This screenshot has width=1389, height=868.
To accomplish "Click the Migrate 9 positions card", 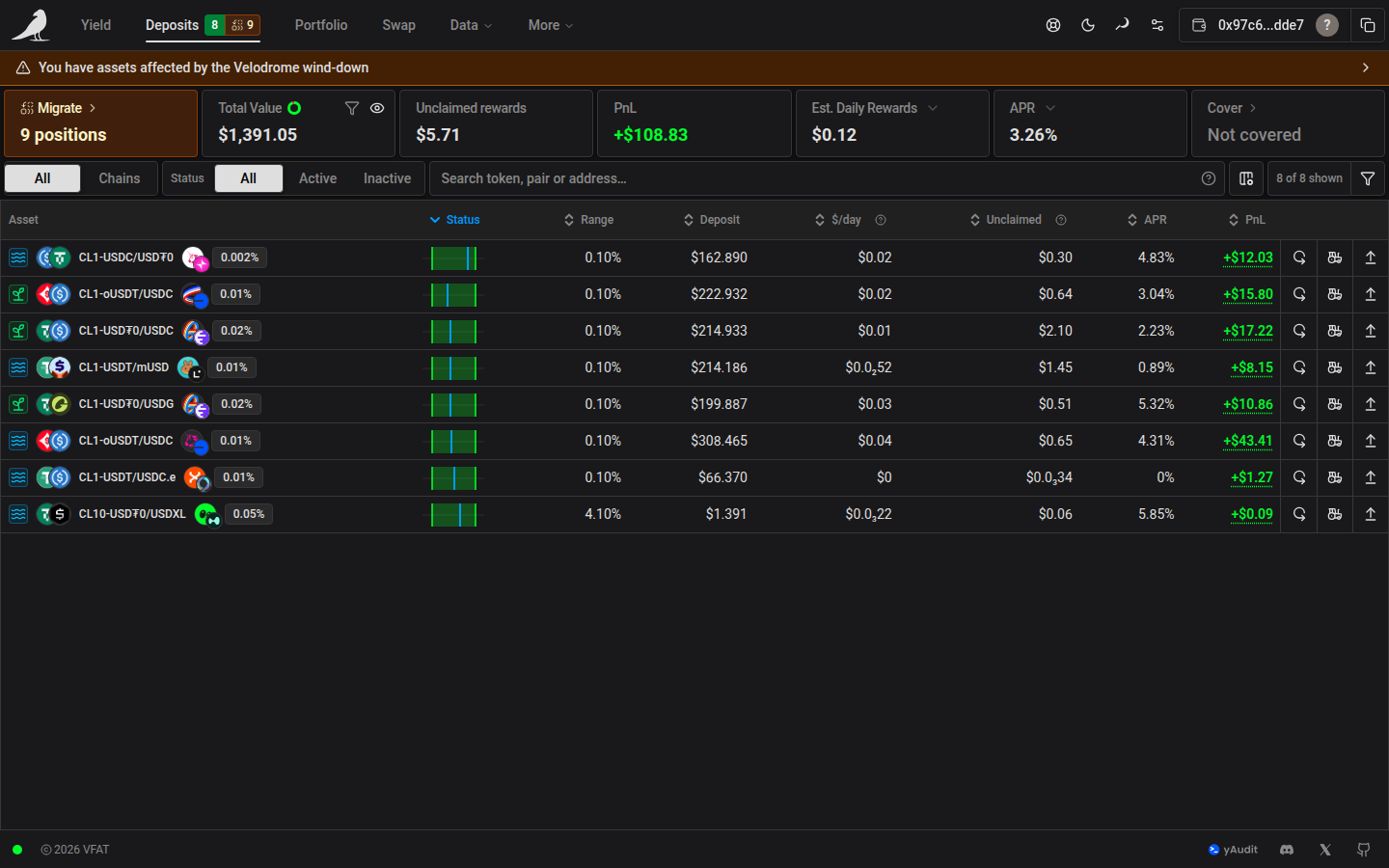I will [101, 123].
